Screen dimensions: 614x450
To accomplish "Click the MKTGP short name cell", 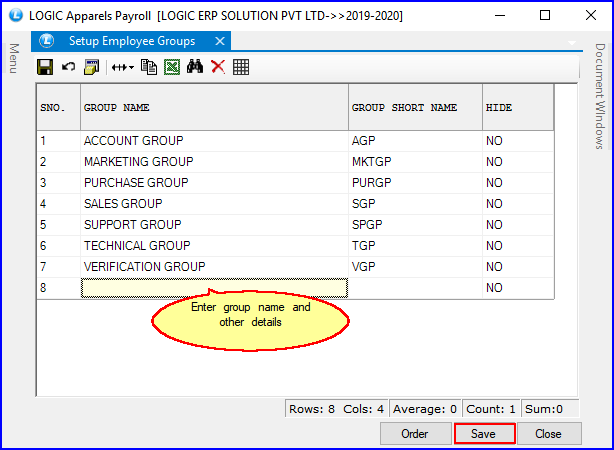I will (x=415, y=162).
